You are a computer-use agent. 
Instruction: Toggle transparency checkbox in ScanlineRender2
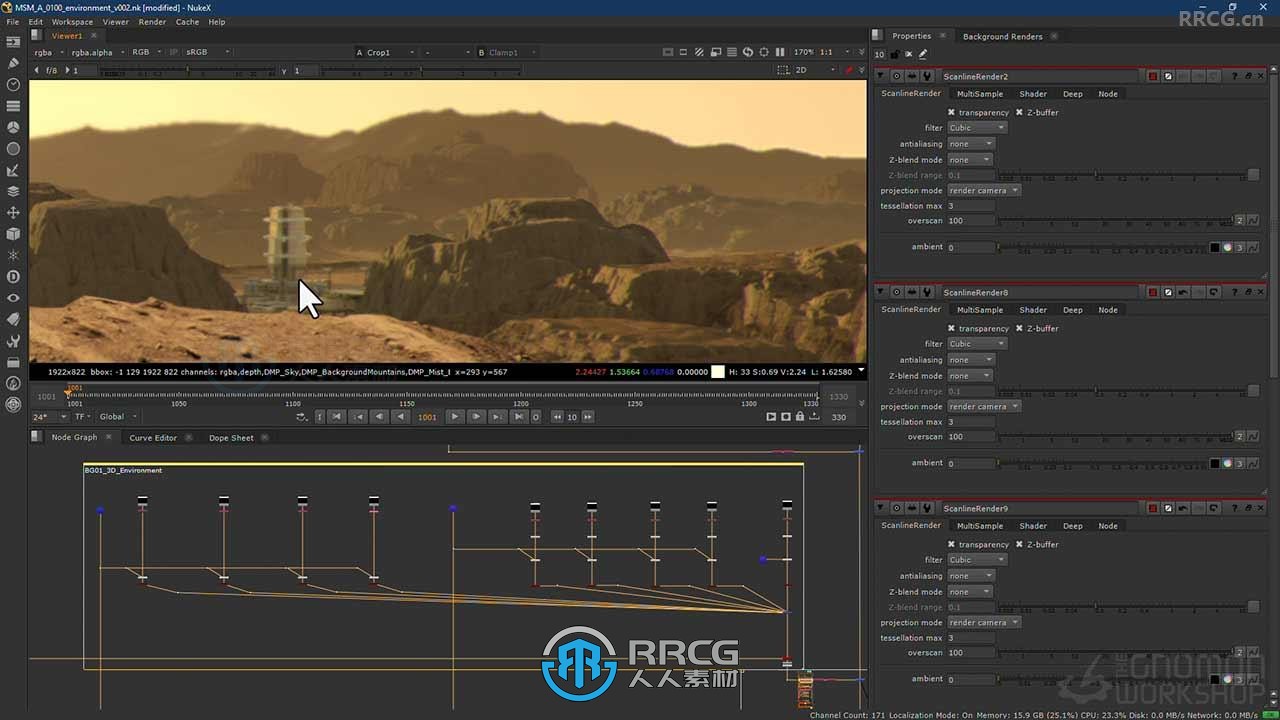coord(951,112)
